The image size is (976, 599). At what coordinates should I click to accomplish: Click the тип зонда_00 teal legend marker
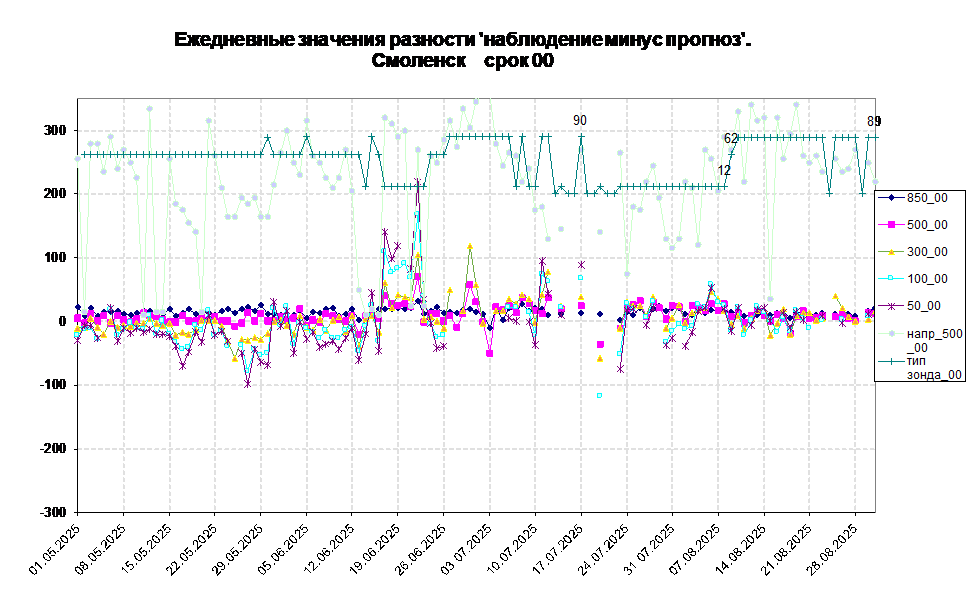point(890,360)
